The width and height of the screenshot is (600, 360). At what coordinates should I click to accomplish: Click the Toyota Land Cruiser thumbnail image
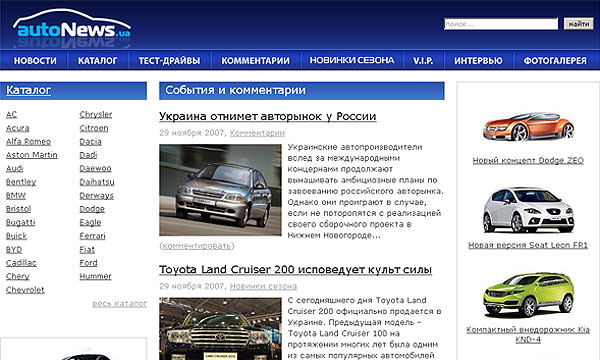click(x=220, y=329)
